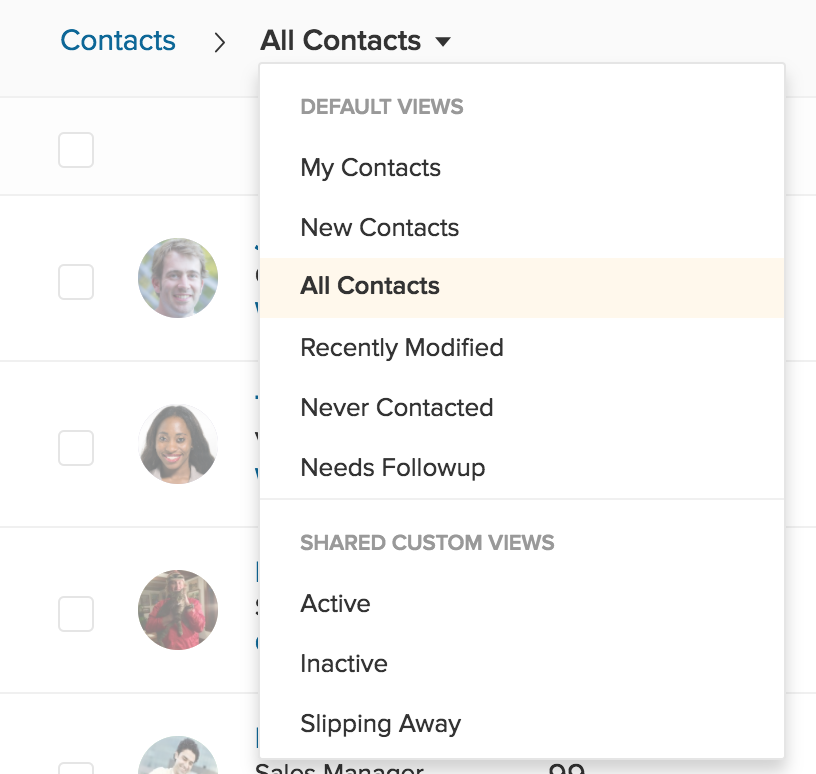Check the second contact's row checkbox
Viewport: 816px width, 774px height.
76,447
